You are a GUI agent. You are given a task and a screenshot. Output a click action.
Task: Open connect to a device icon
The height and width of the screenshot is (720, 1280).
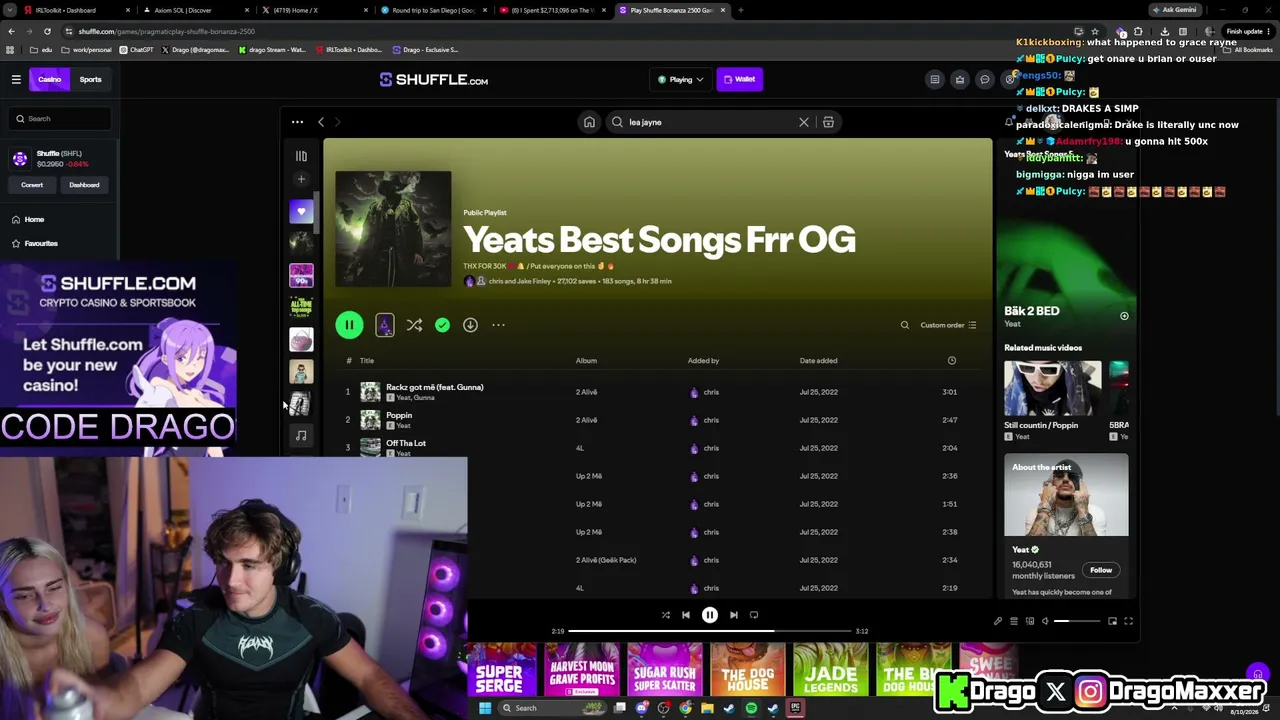click(x=1030, y=621)
